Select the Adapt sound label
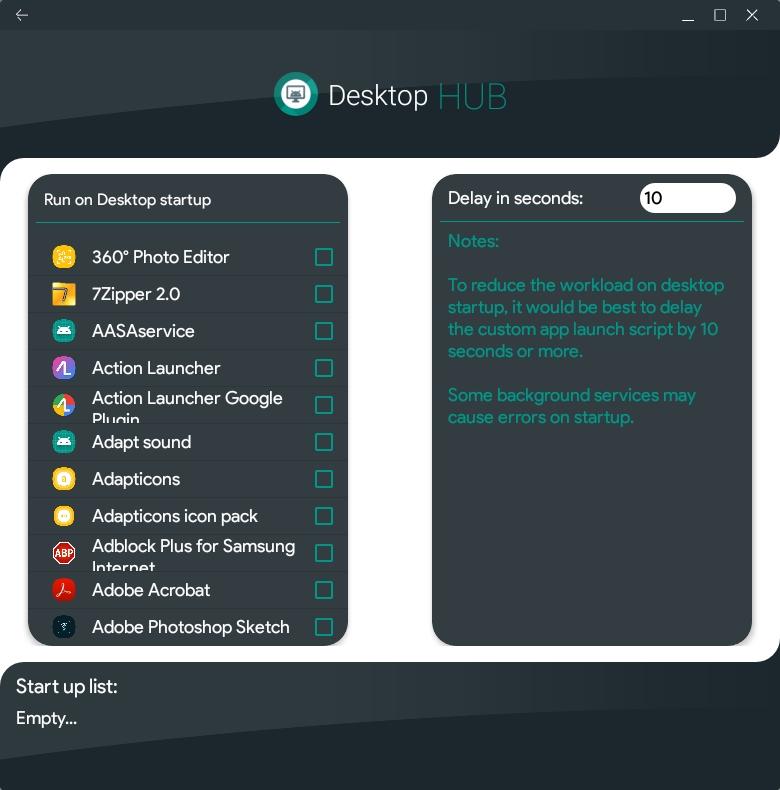 tap(142, 442)
